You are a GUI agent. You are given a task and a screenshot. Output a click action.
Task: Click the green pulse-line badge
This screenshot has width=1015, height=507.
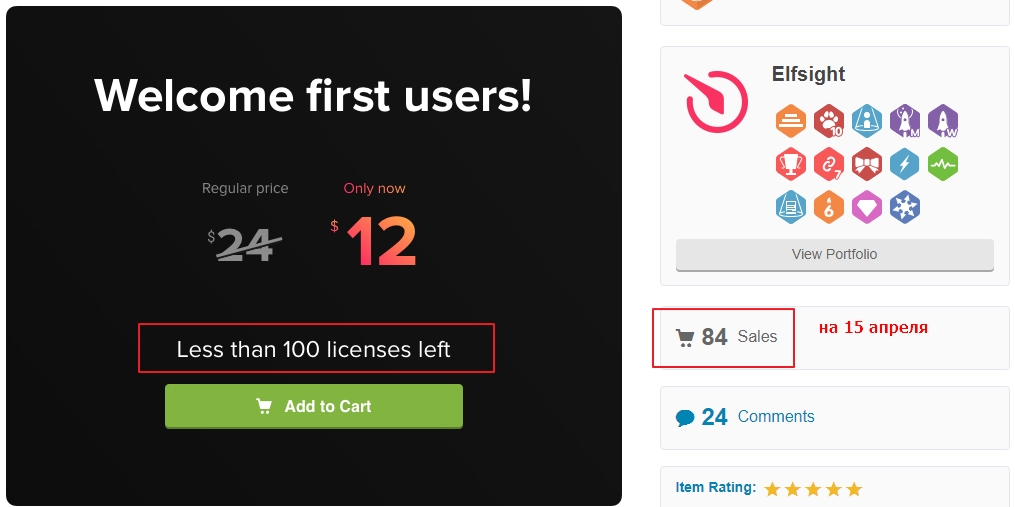click(943, 164)
